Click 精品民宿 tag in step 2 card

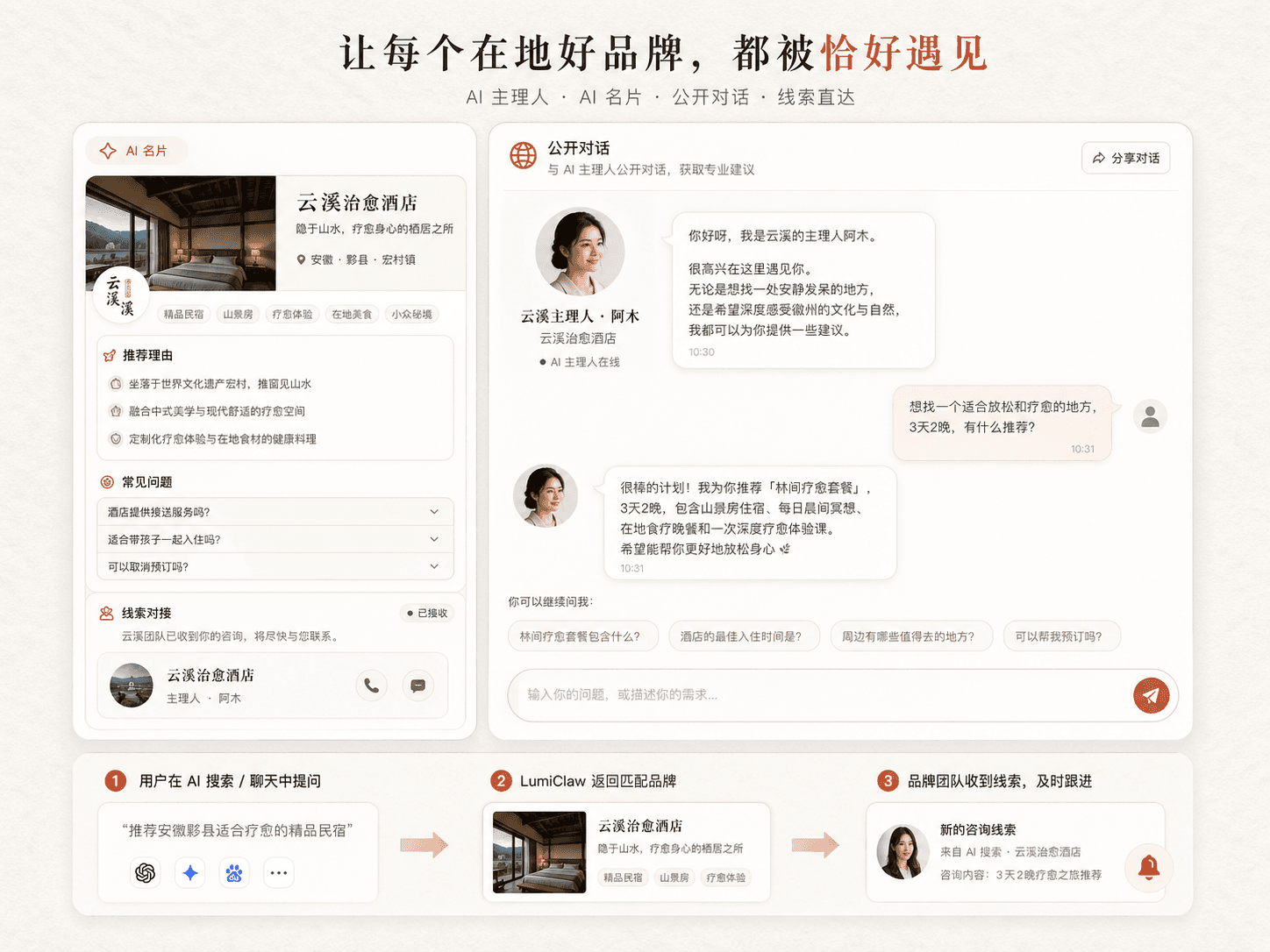coord(623,877)
